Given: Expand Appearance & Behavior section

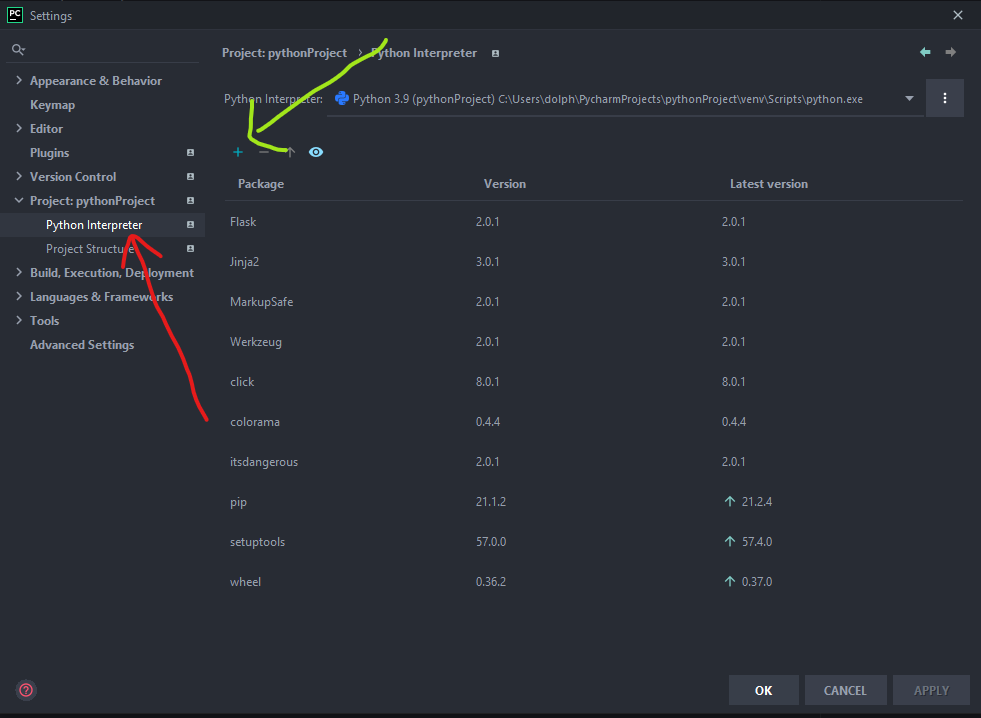Looking at the screenshot, I should [19, 80].
